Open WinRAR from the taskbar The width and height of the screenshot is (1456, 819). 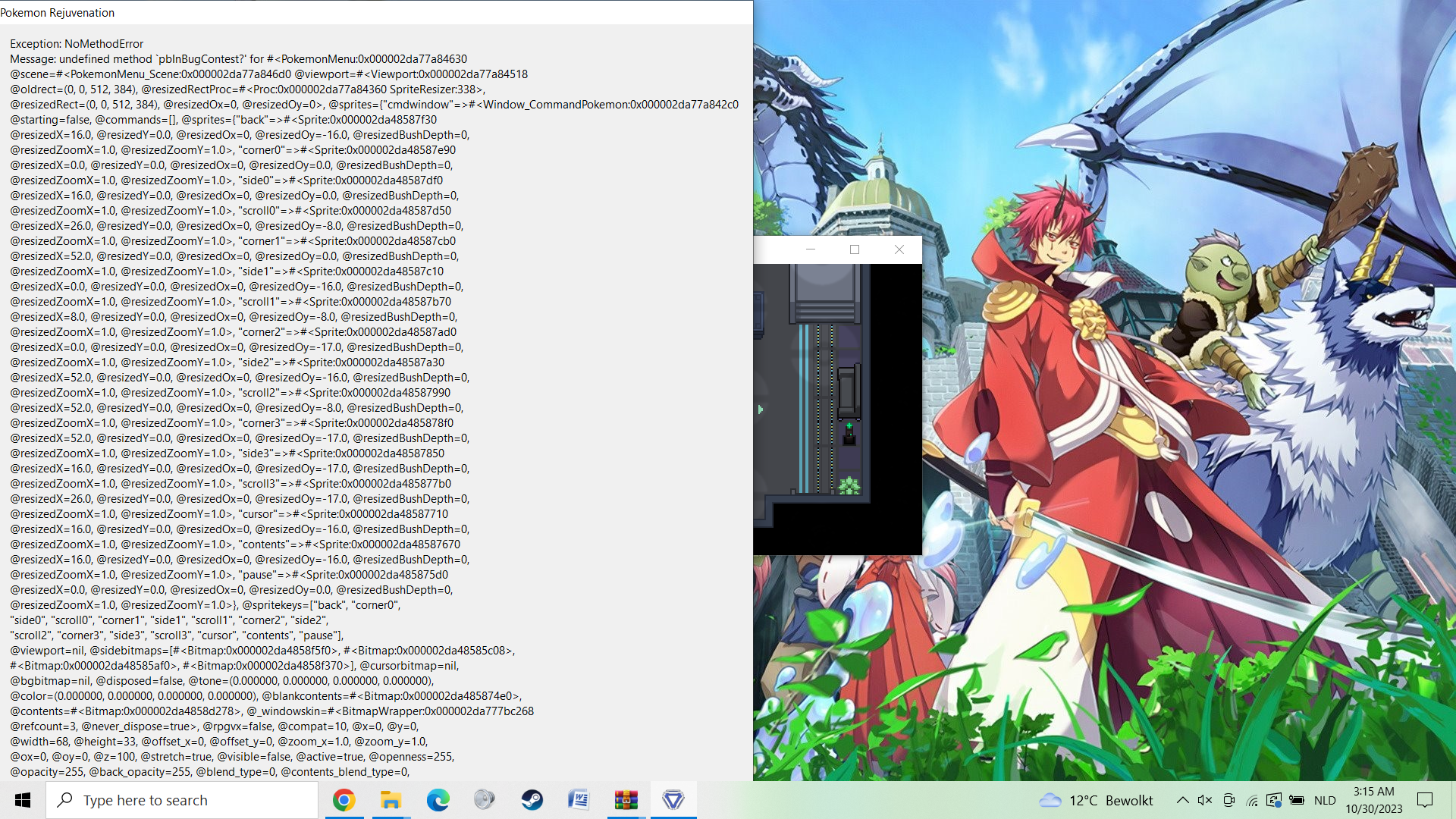pyautogui.click(x=626, y=800)
